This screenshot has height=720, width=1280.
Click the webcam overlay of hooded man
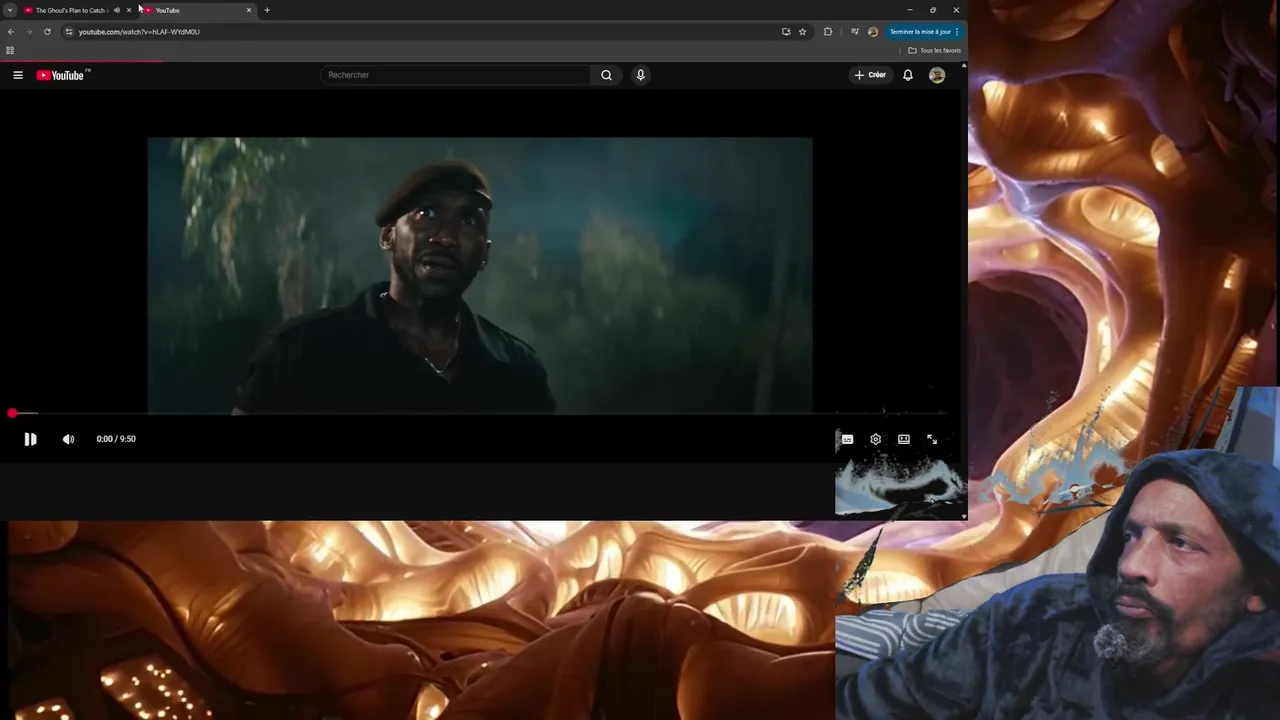[1057, 585]
